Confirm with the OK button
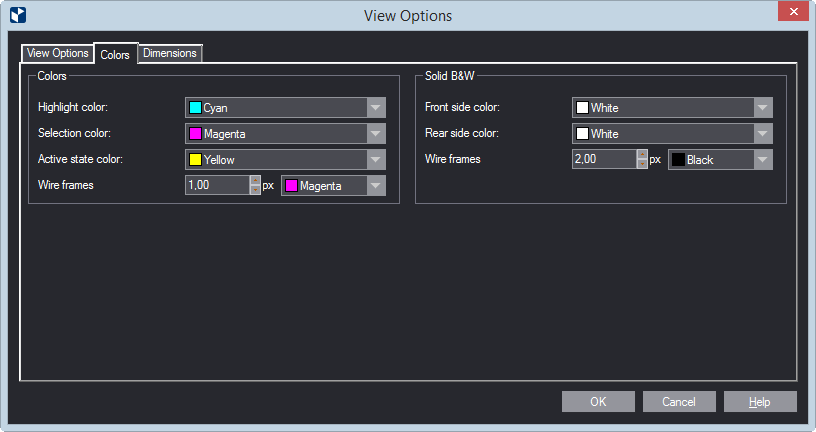 tap(598, 402)
